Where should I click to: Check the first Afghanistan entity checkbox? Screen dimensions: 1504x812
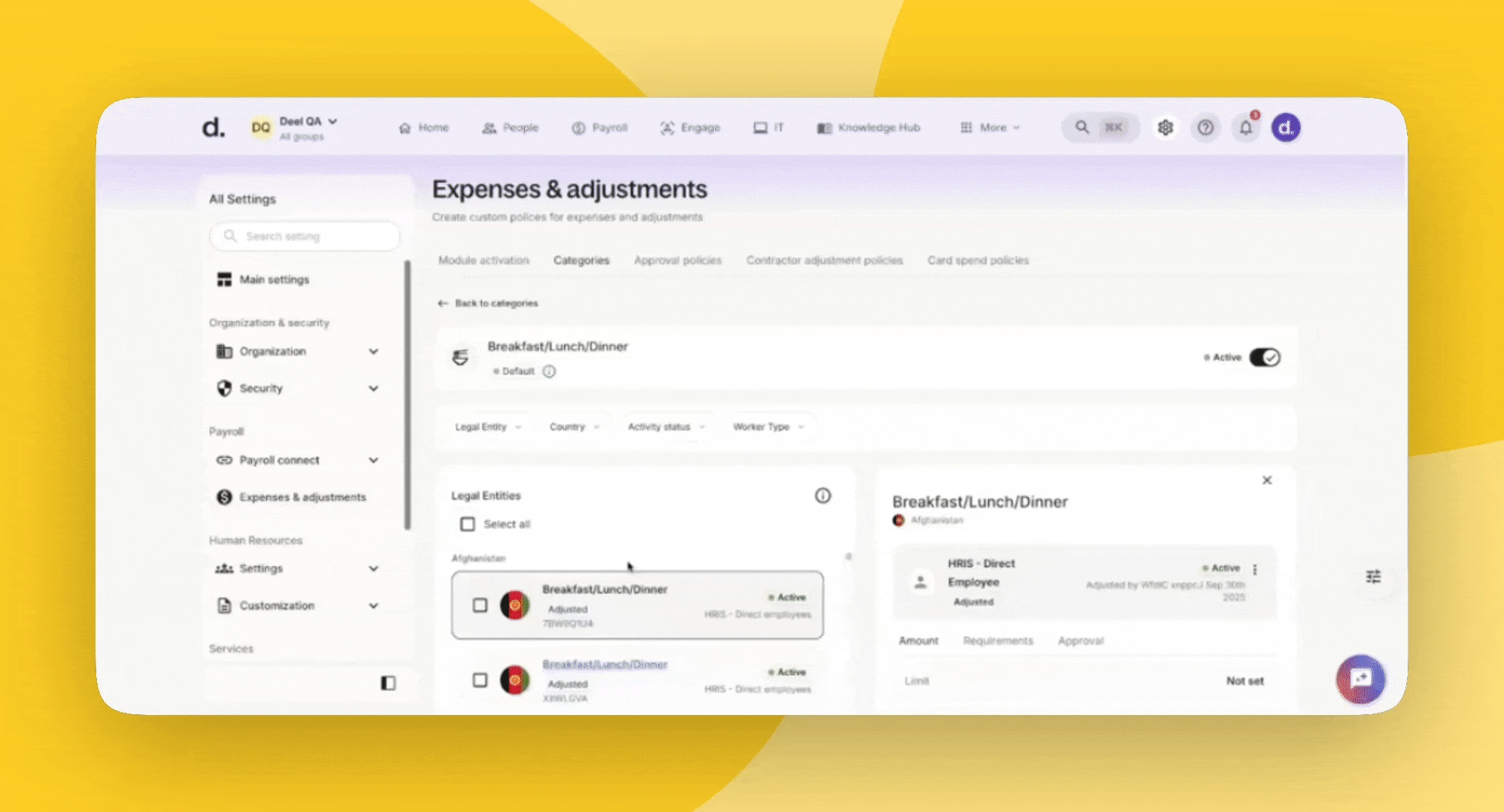pos(480,605)
